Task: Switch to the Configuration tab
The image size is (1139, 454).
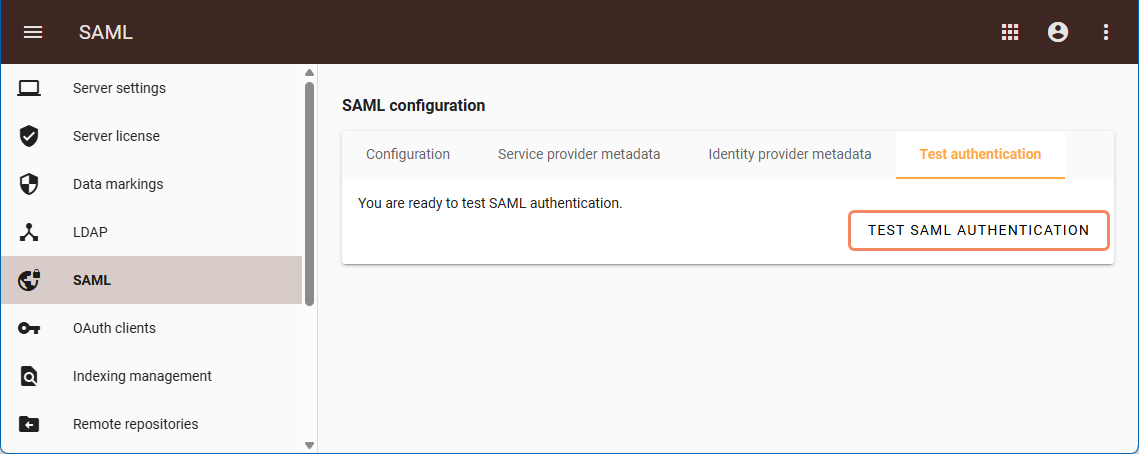Action: (x=408, y=154)
